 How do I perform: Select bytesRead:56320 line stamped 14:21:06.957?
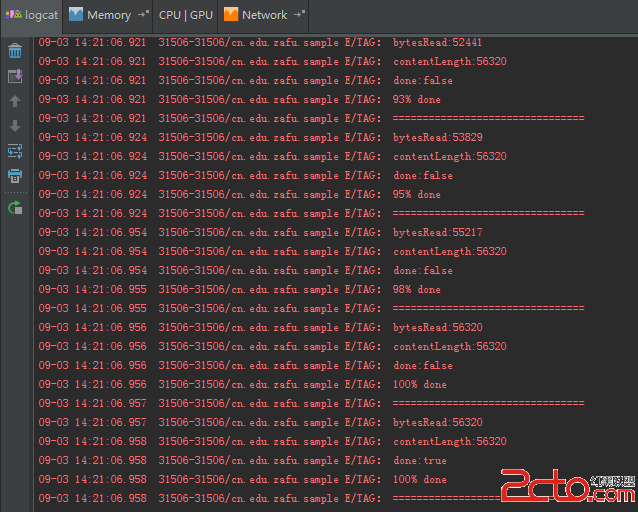(x=260, y=422)
